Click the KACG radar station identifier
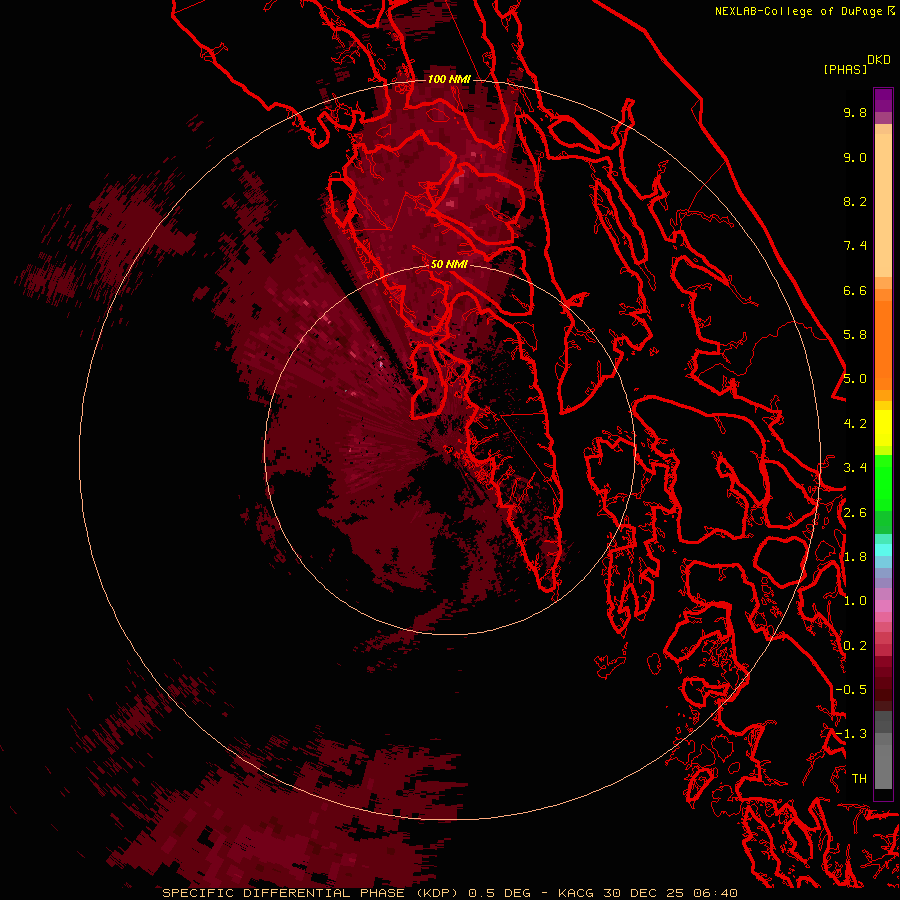900x900 pixels. 576,893
